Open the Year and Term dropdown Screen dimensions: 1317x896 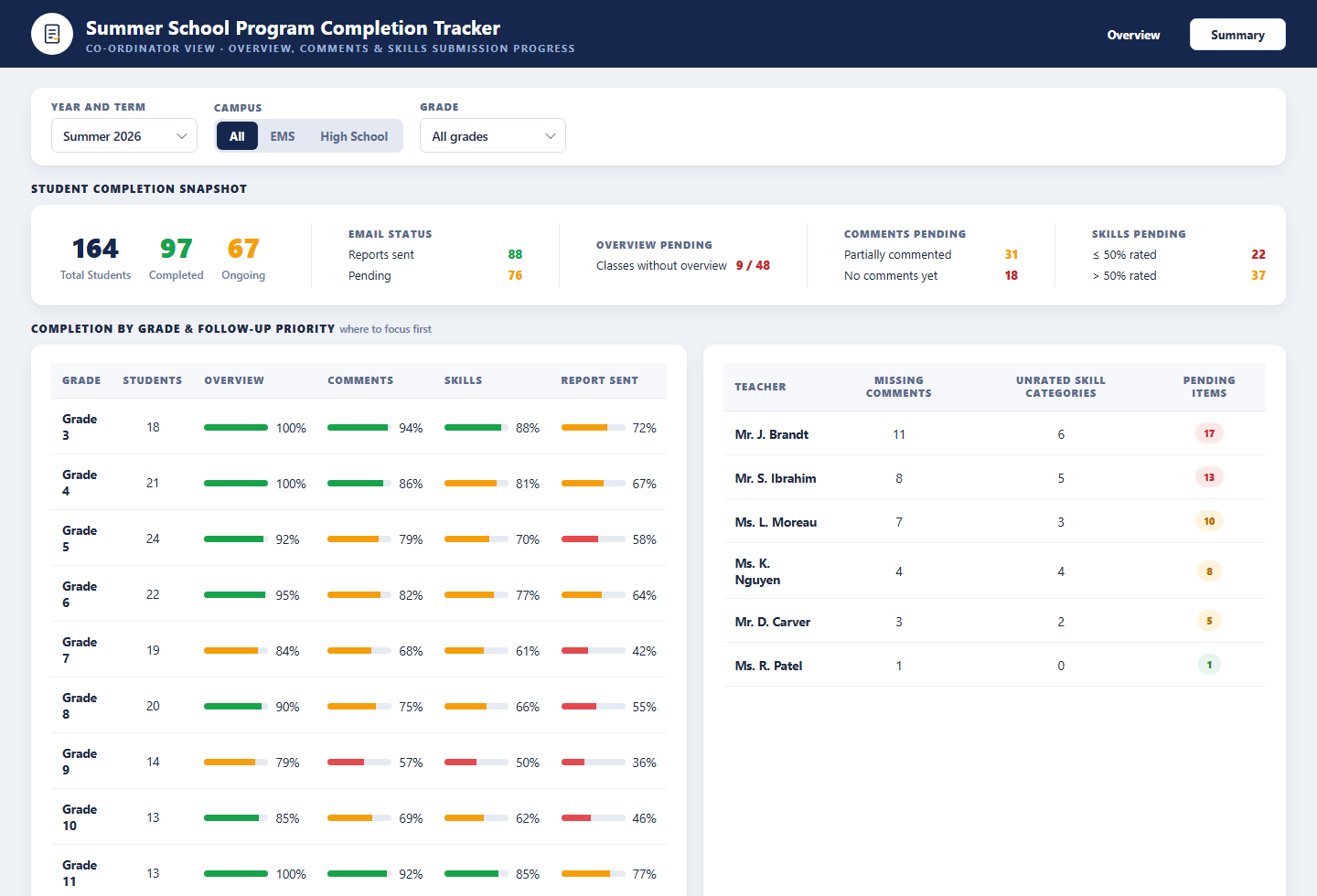coord(124,136)
